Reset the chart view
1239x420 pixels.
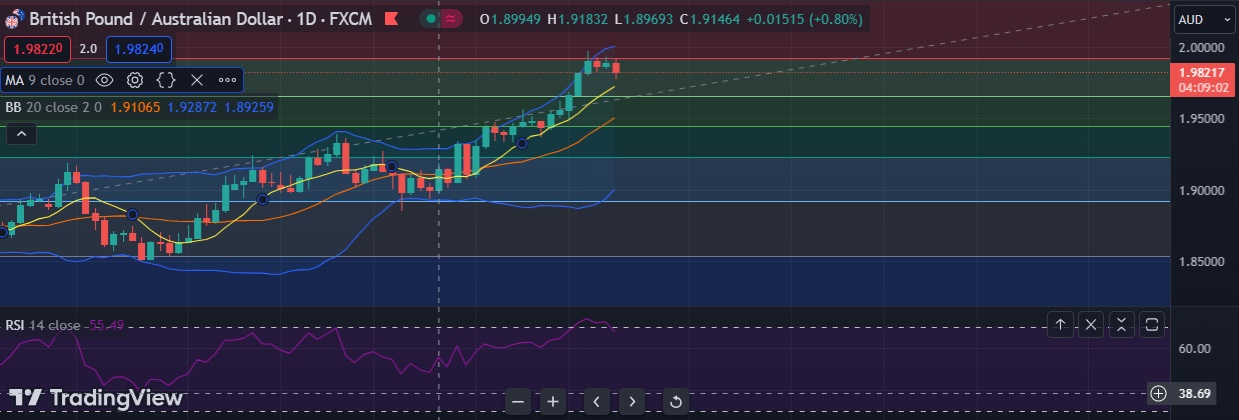(675, 402)
